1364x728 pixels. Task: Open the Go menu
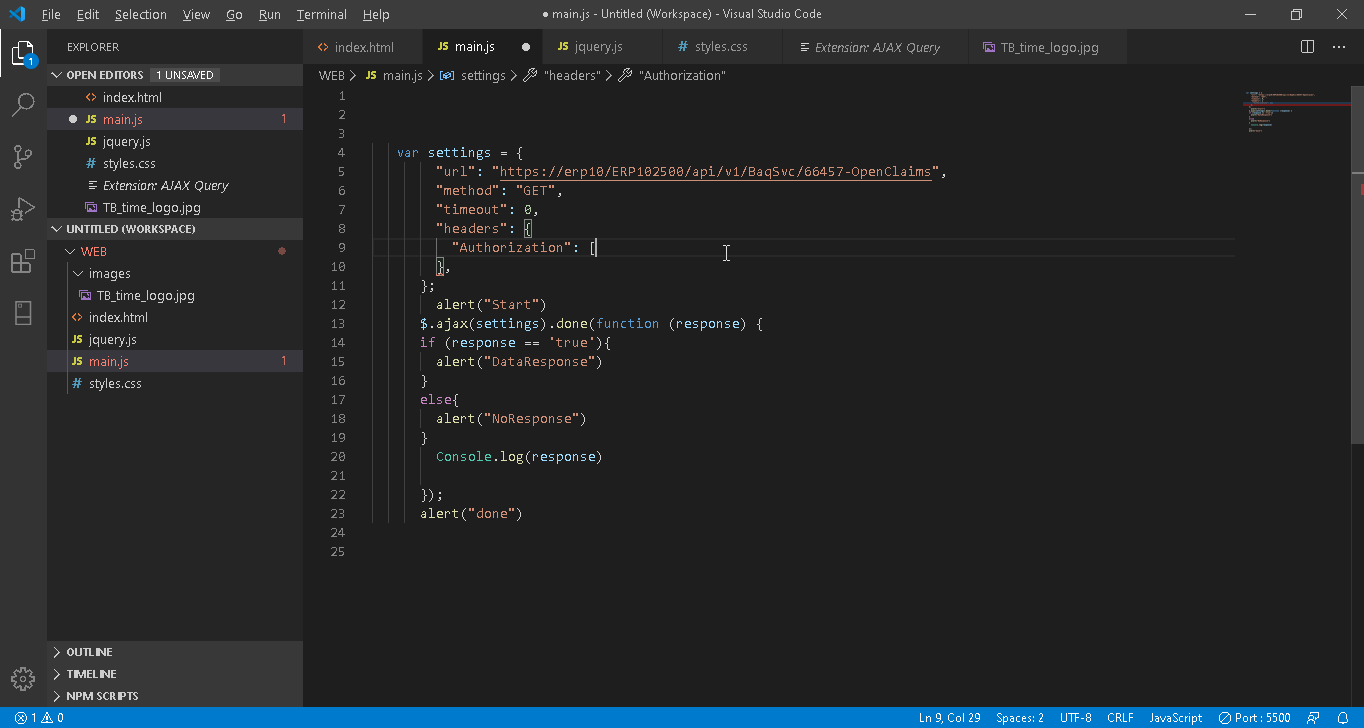[234, 14]
